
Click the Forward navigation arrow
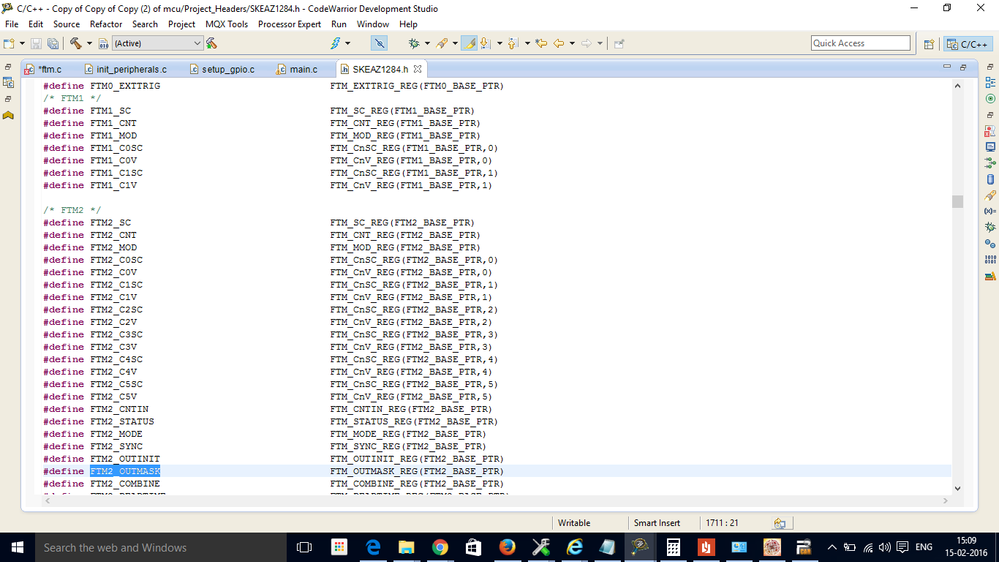[587, 43]
